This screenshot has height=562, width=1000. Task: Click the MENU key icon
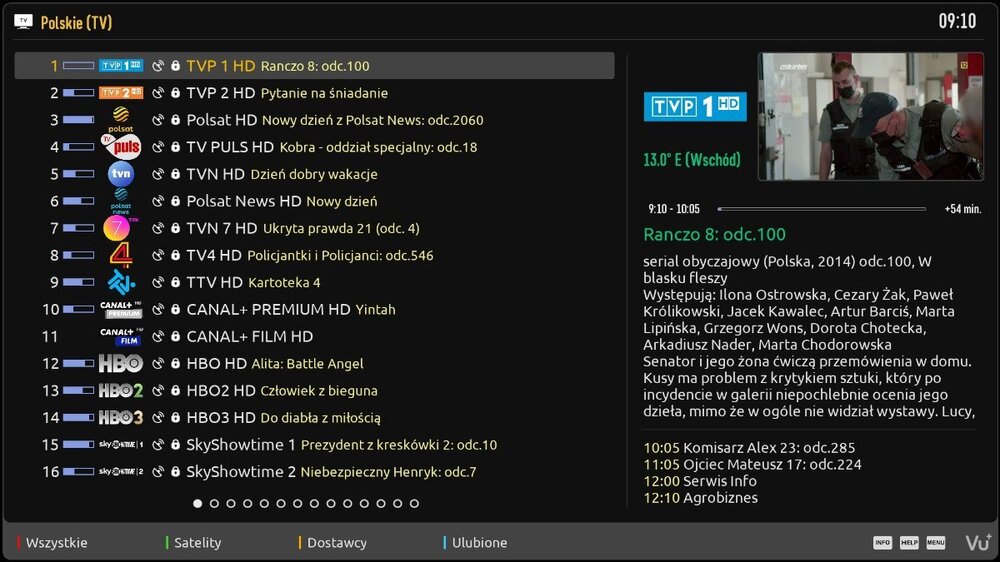tap(936, 542)
